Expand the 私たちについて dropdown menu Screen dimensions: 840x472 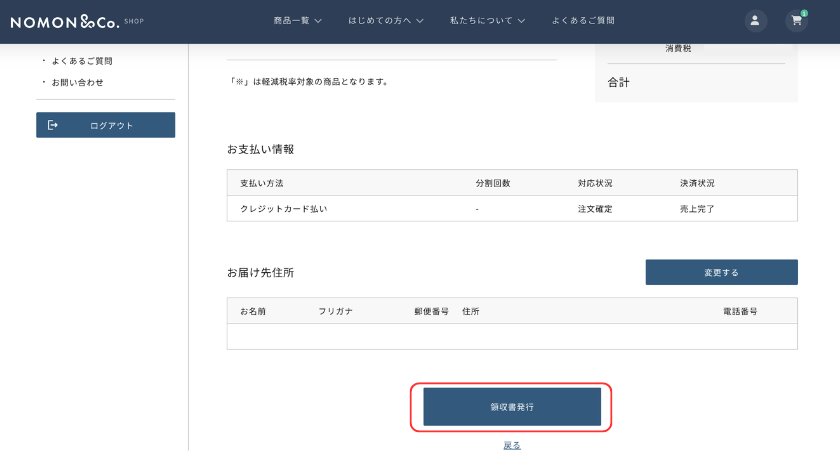(x=487, y=21)
